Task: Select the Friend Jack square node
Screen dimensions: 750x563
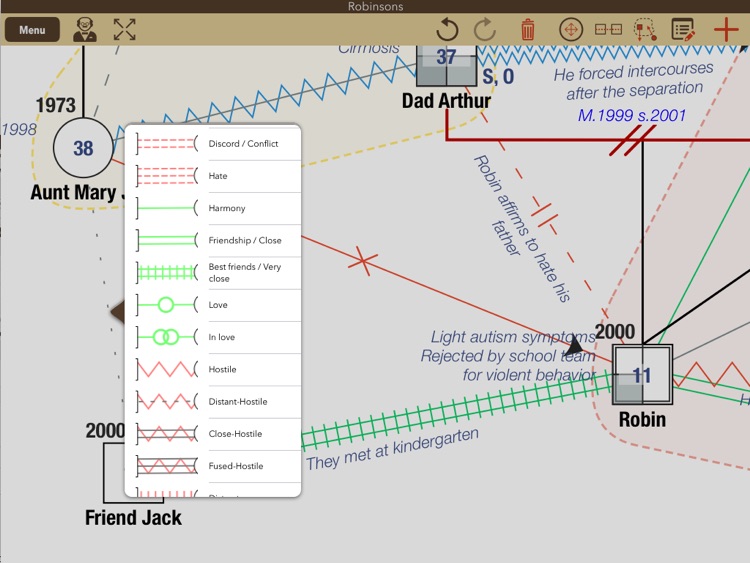Action: [x=114, y=473]
